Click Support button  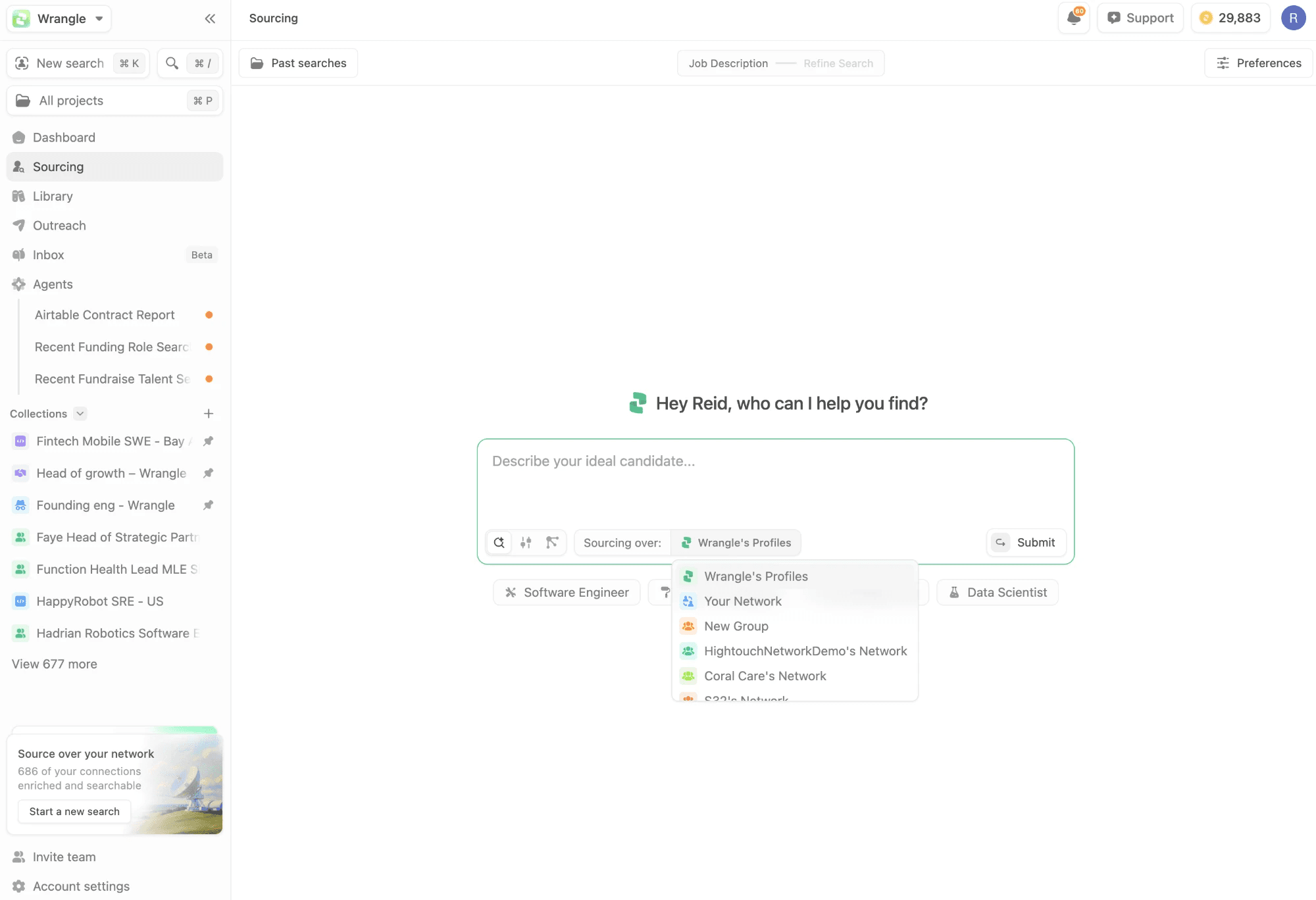point(1140,18)
